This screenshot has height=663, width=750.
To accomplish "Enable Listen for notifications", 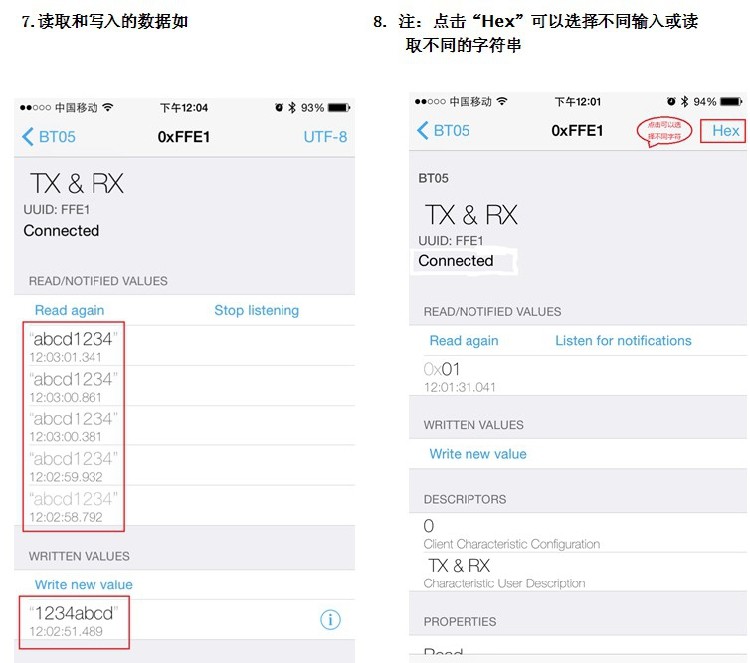I will click(623, 341).
